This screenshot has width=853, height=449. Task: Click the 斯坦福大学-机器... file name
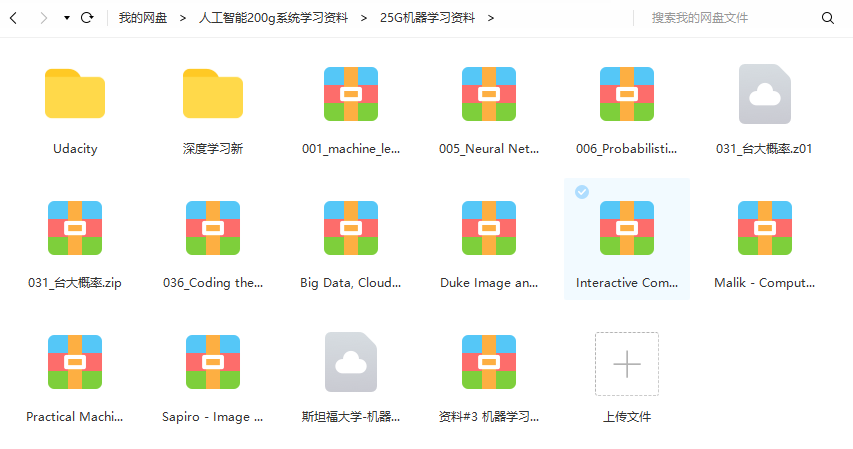pos(351,417)
